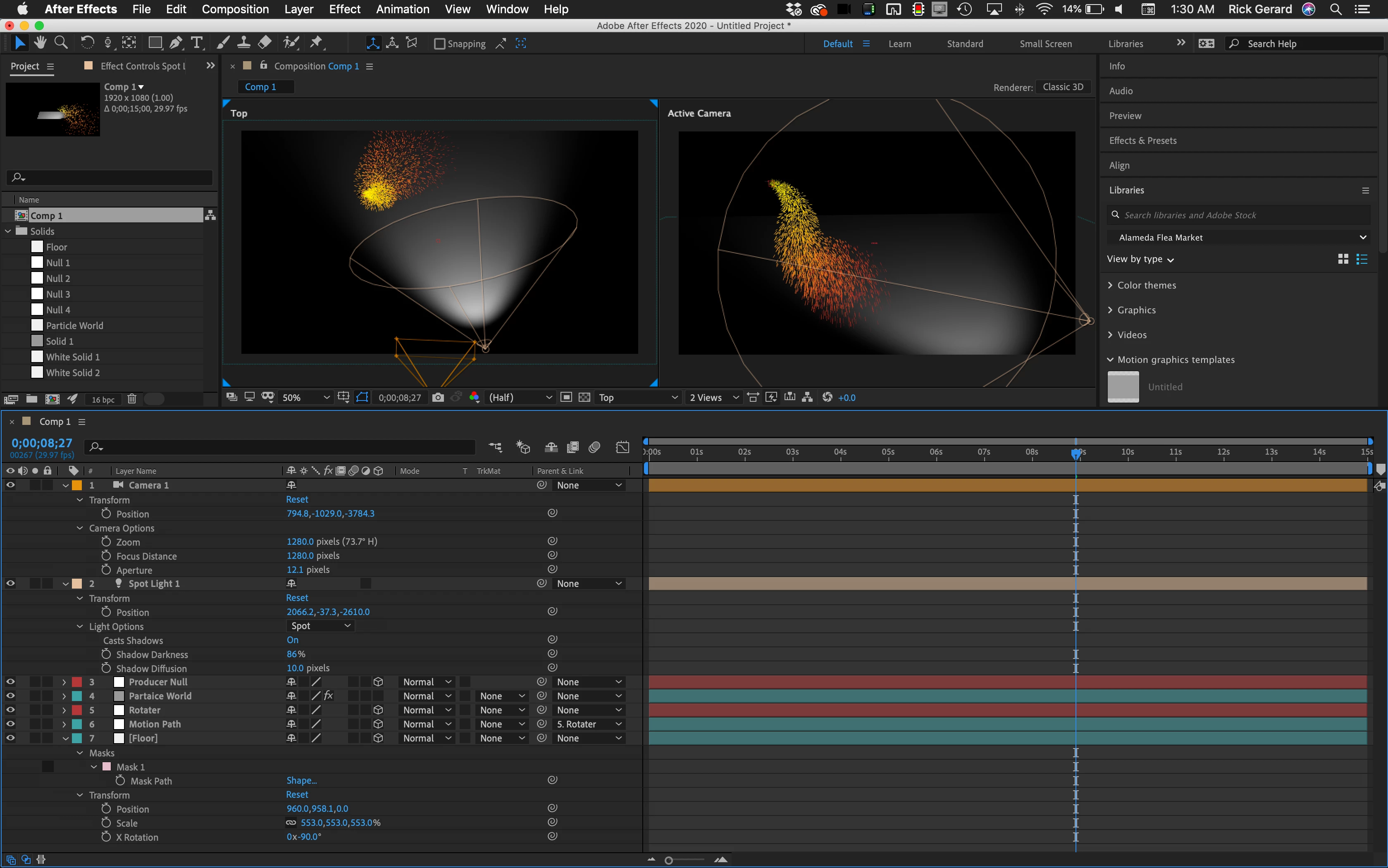This screenshot has height=868, width=1388.
Task: Switch to the Standard workspace
Action: [x=964, y=44]
